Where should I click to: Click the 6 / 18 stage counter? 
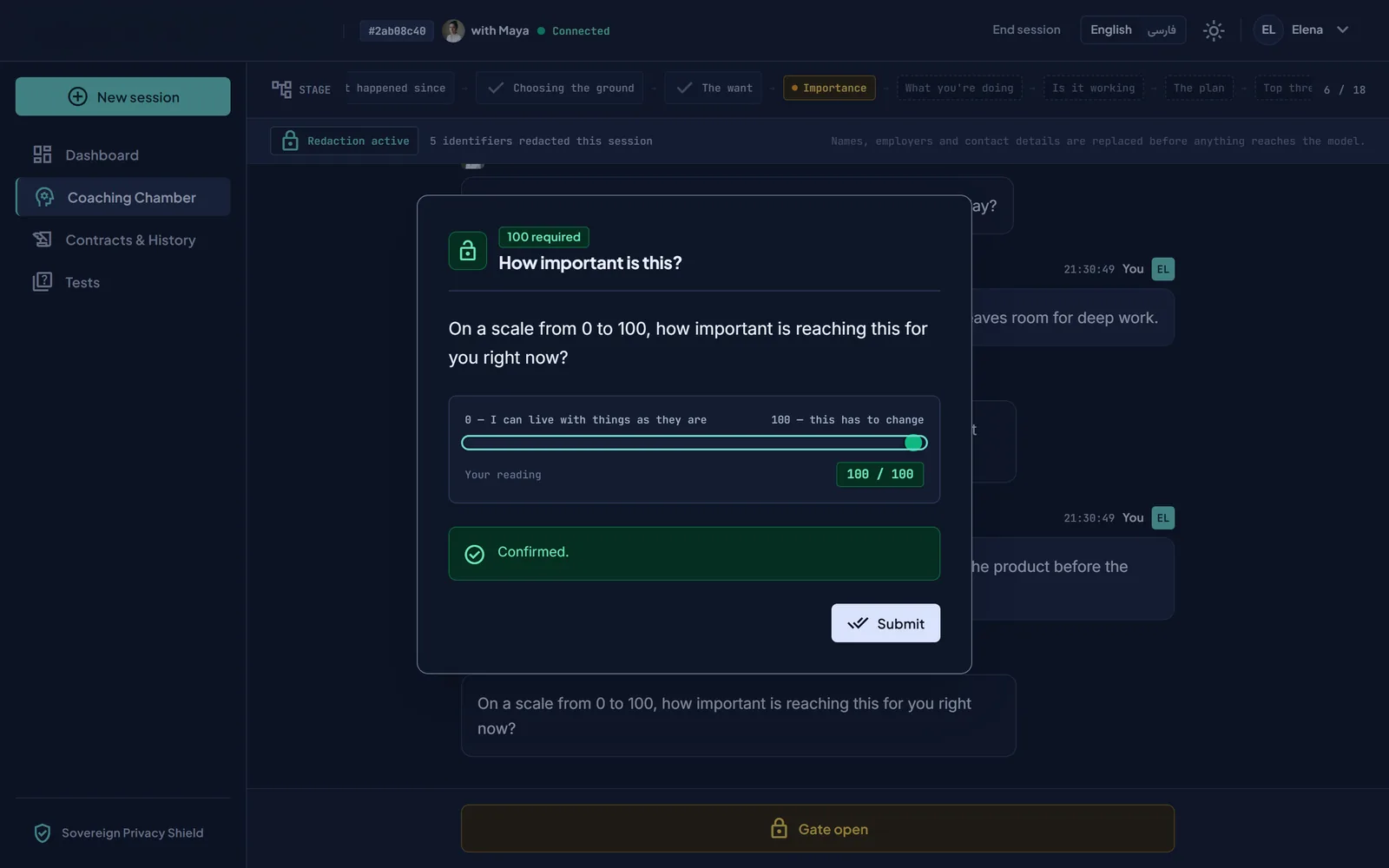1344,89
